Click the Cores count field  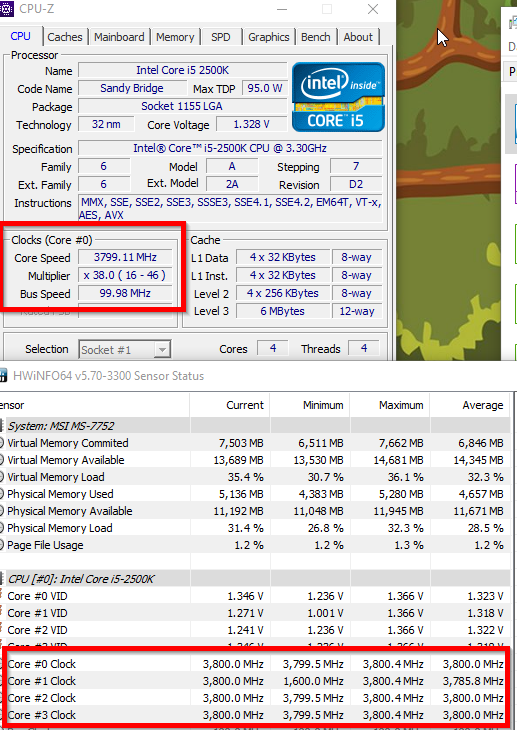click(x=273, y=348)
